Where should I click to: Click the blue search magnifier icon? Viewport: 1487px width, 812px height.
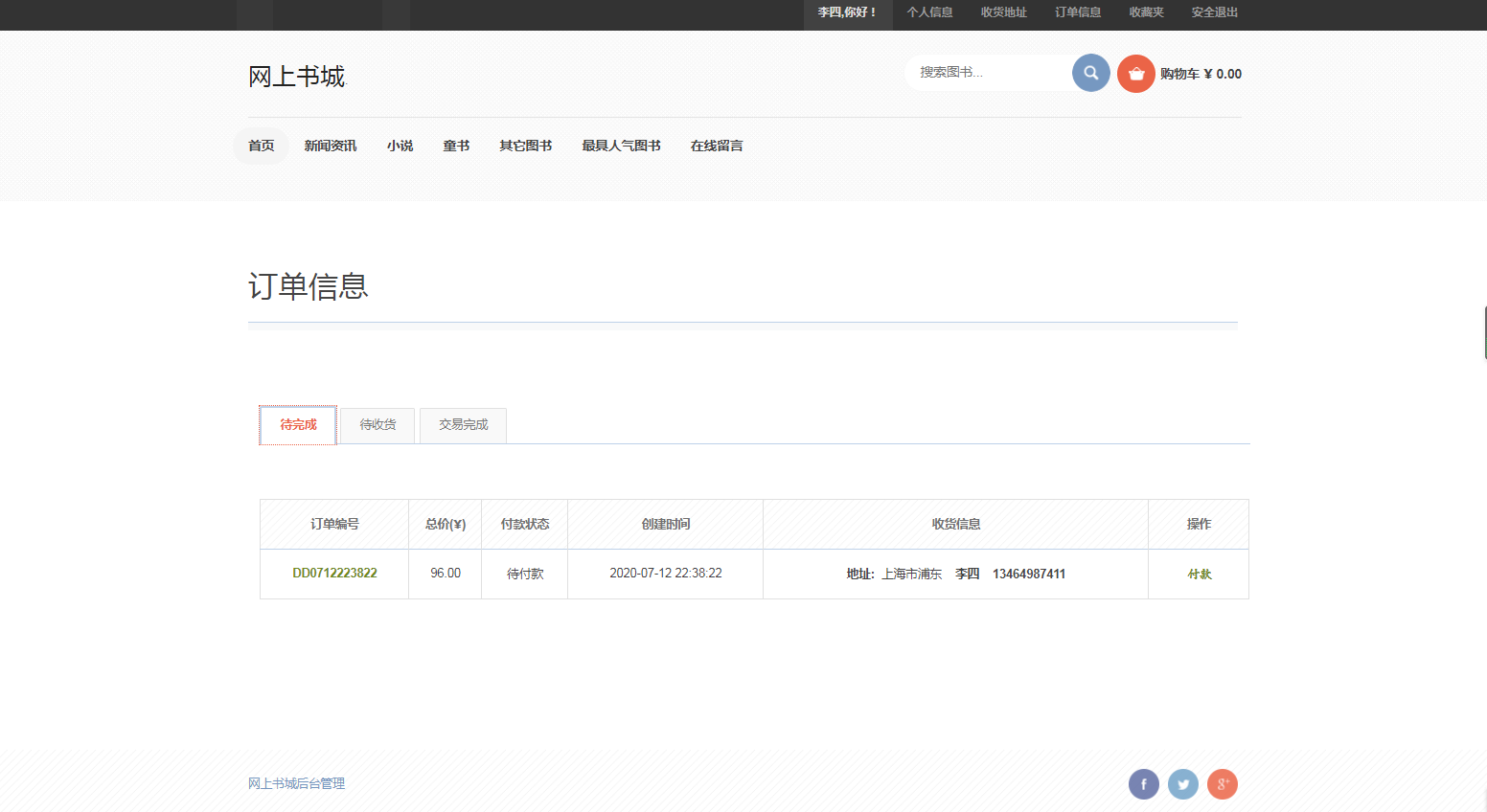point(1090,73)
